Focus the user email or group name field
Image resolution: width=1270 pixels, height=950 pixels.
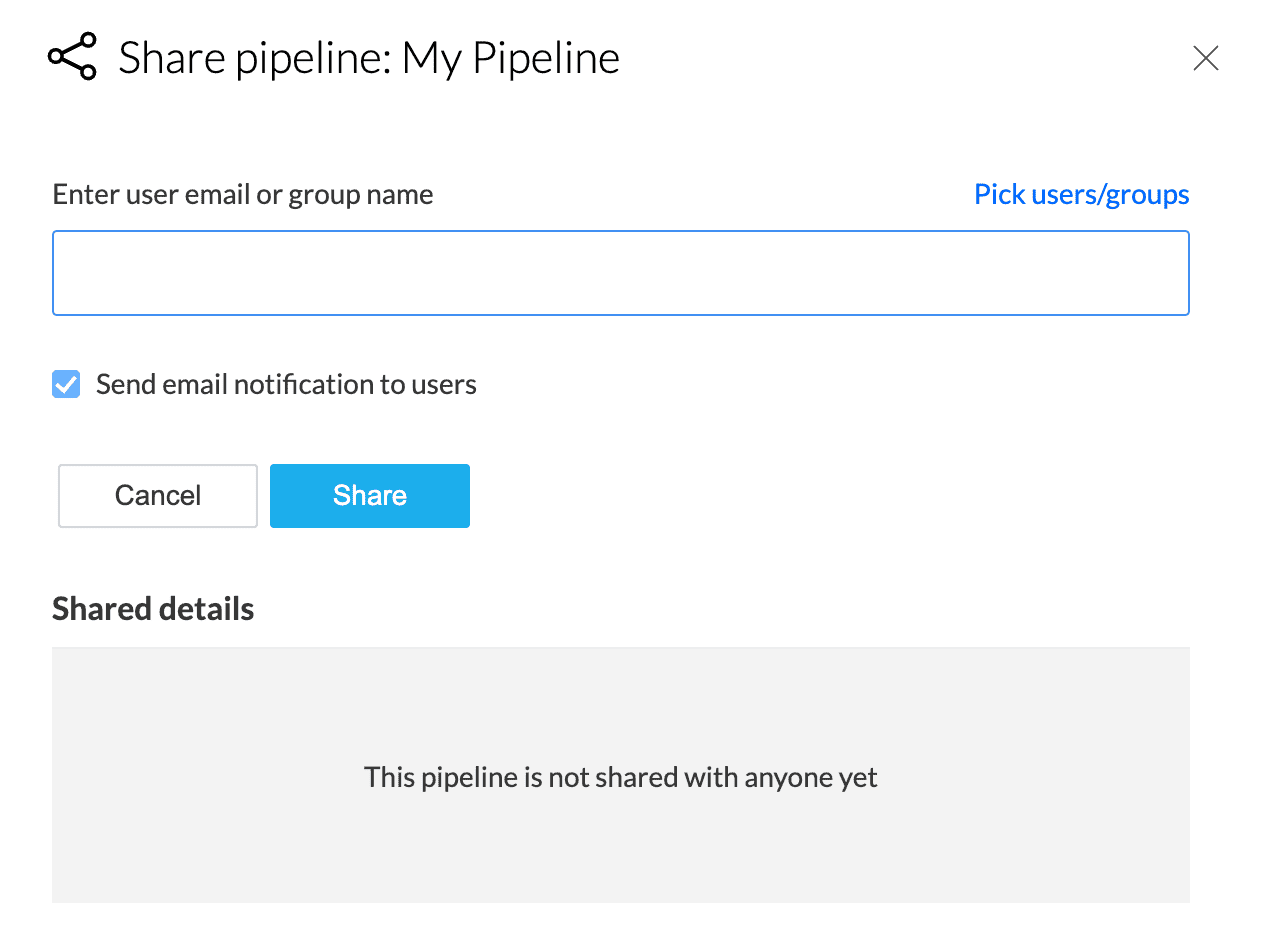[x=620, y=273]
